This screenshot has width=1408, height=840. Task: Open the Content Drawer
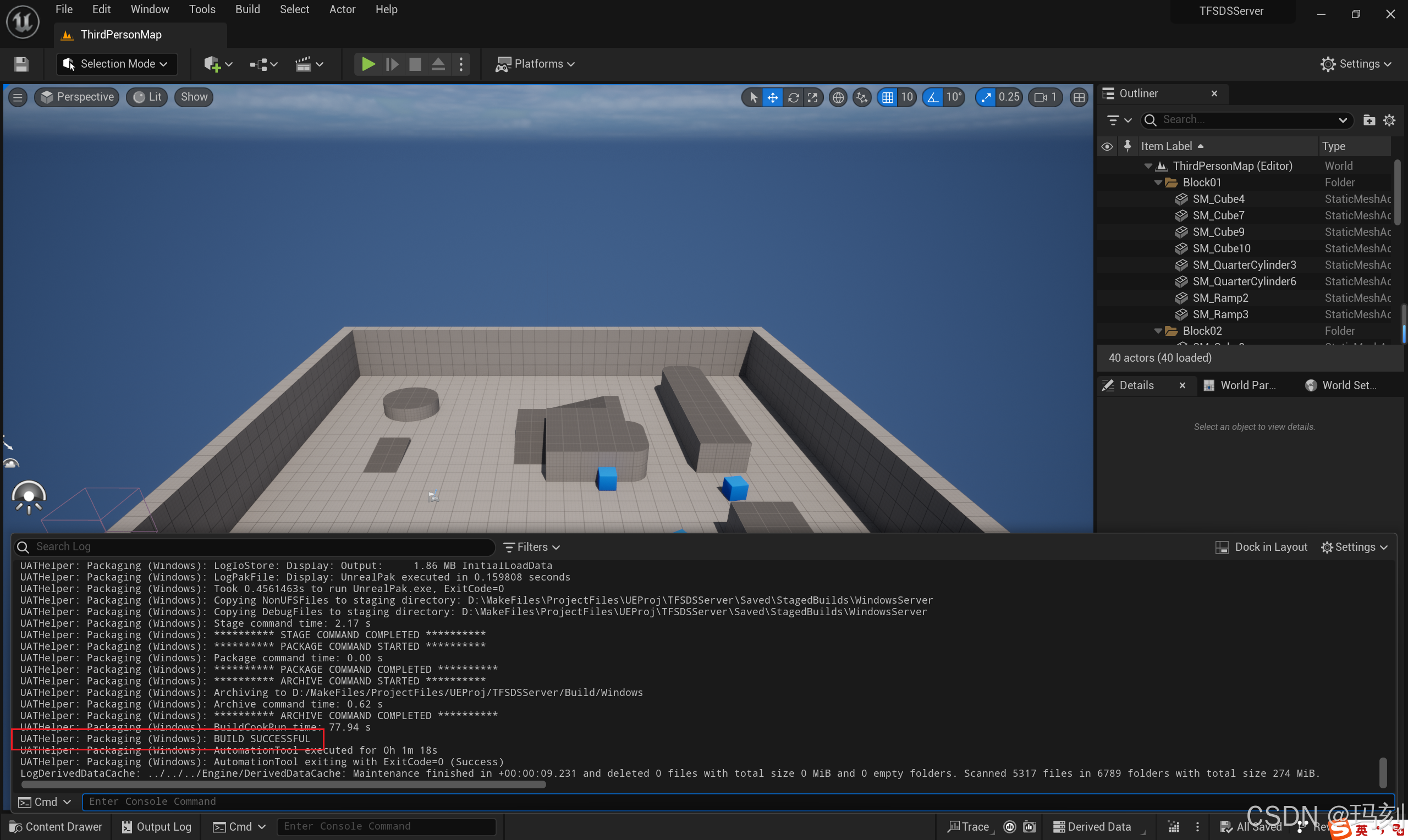tap(56, 826)
